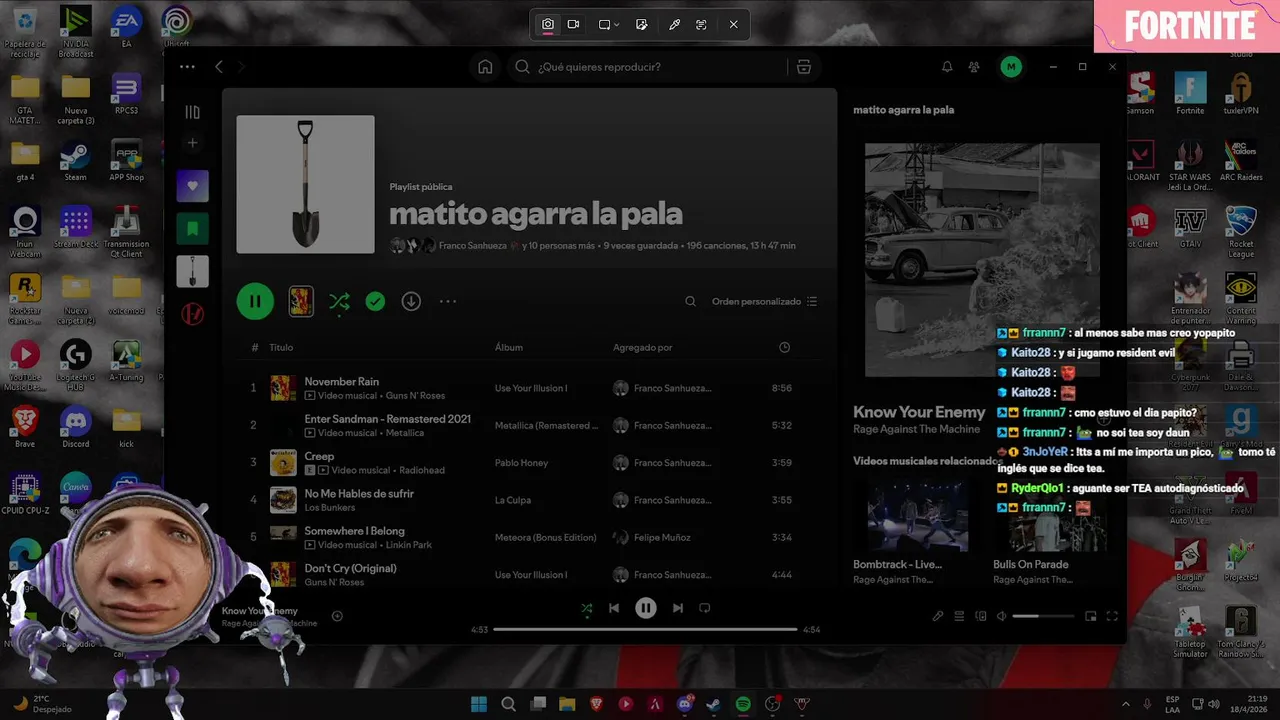Play Bombtrack - Live video thumbnail
This screenshot has height=720, width=1280.
(x=917, y=516)
